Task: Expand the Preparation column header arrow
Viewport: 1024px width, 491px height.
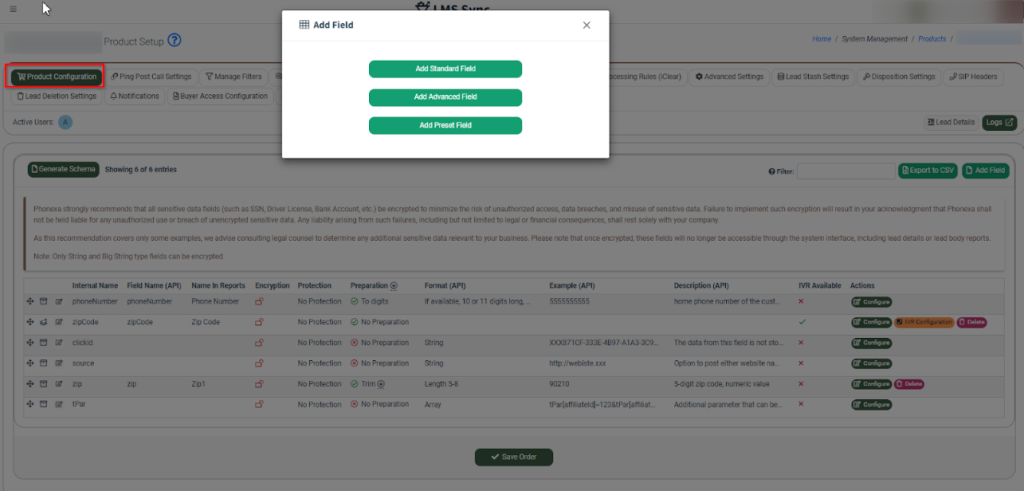Action: tap(393, 286)
